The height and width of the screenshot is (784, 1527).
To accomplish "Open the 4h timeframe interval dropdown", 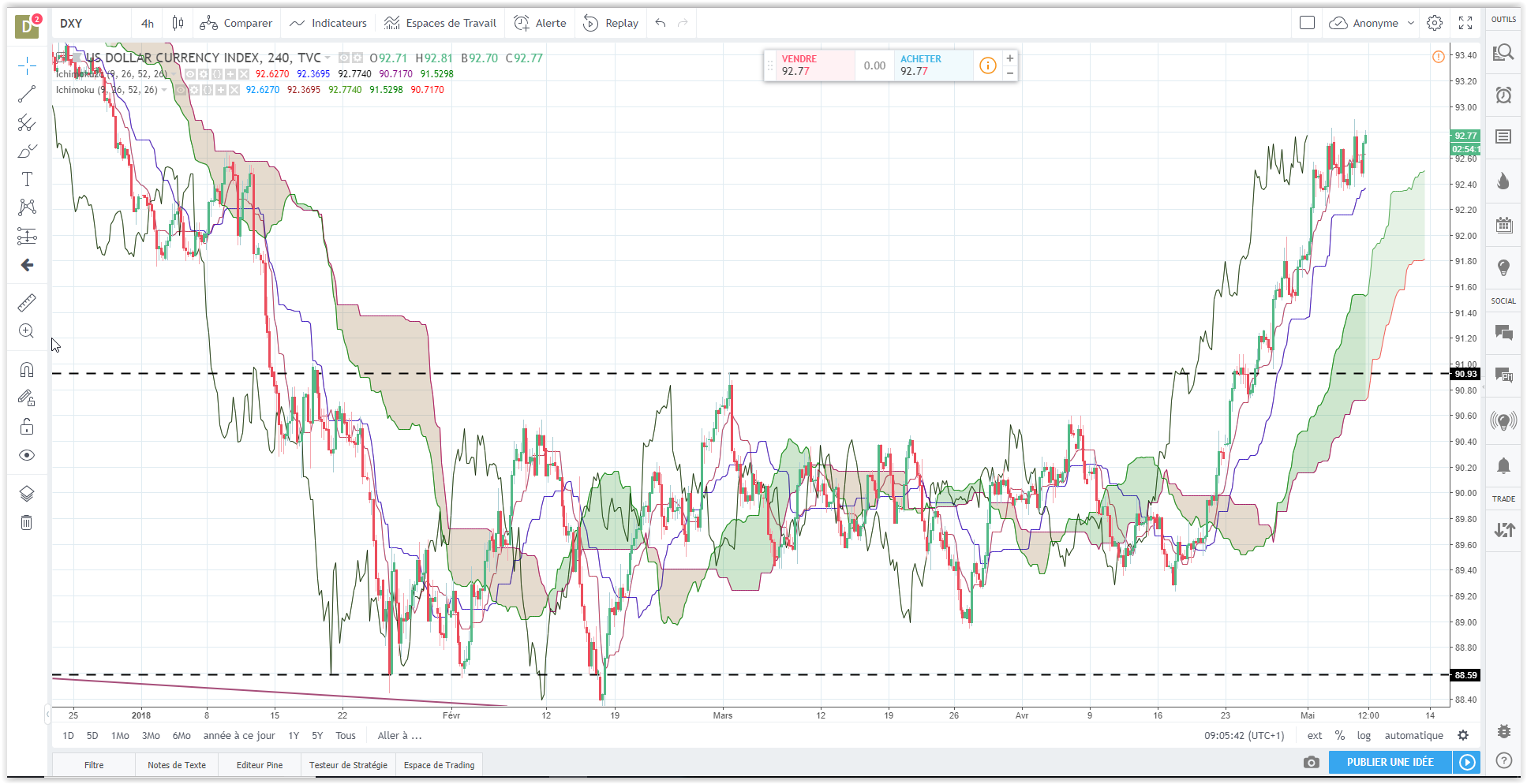I will [x=148, y=23].
